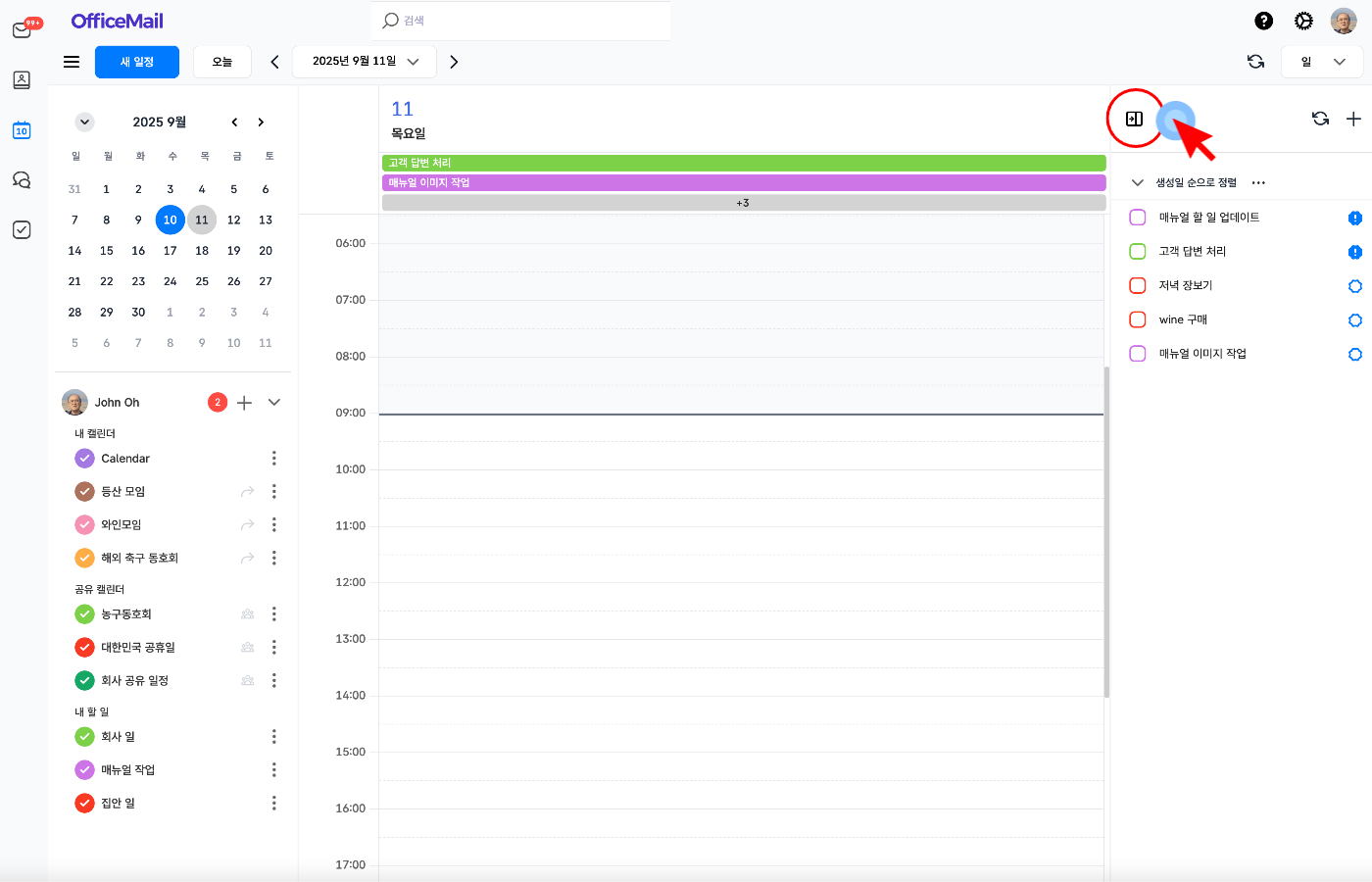Click the purple '매뉴얼 이미지 작업' event bar
The image size is (1372, 882).
pyautogui.click(x=743, y=182)
